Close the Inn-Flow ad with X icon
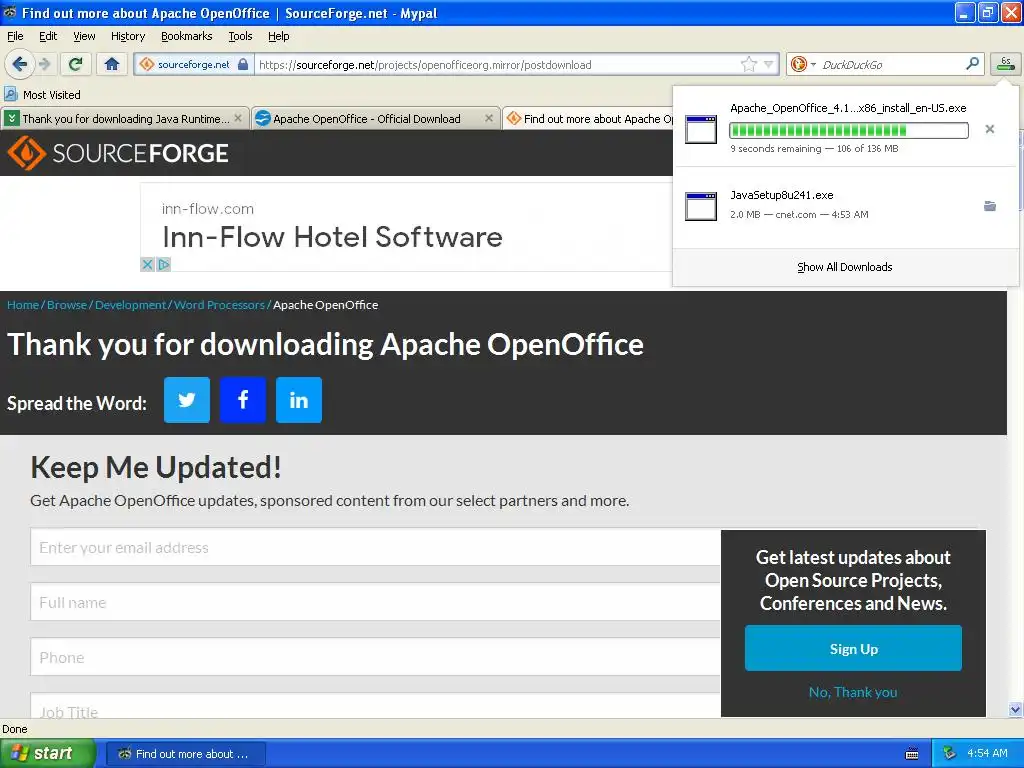 pos(147,264)
